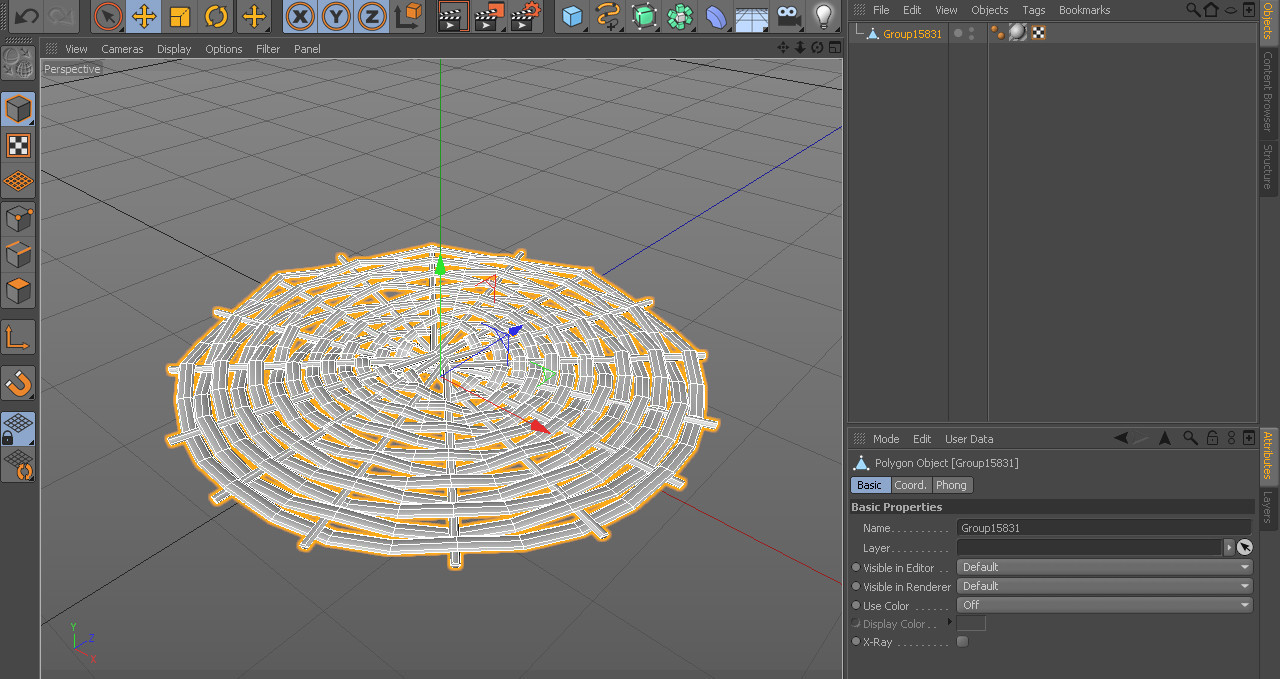Enable the X-Ray checkbox
Image resolution: width=1280 pixels, height=679 pixels.
[962, 642]
